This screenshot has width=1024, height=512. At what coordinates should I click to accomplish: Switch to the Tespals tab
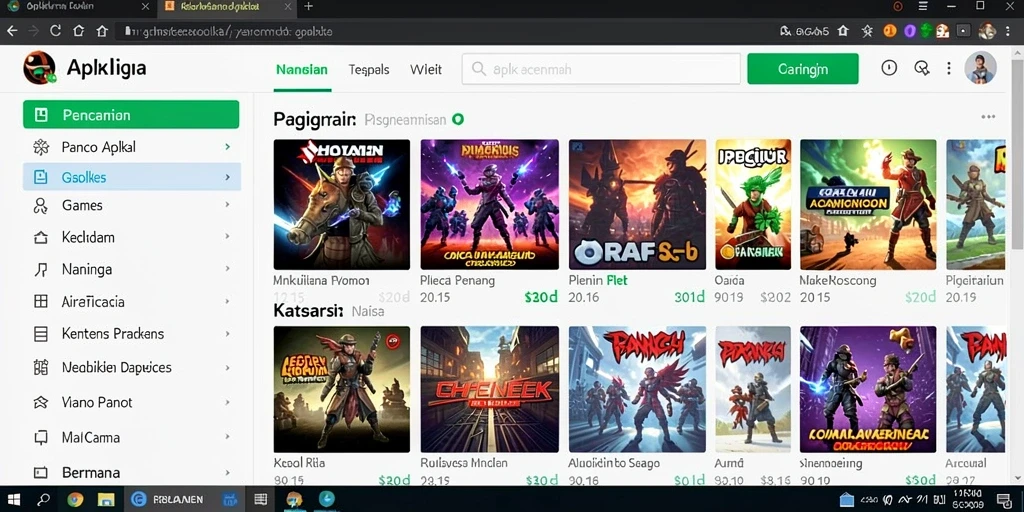coord(369,69)
